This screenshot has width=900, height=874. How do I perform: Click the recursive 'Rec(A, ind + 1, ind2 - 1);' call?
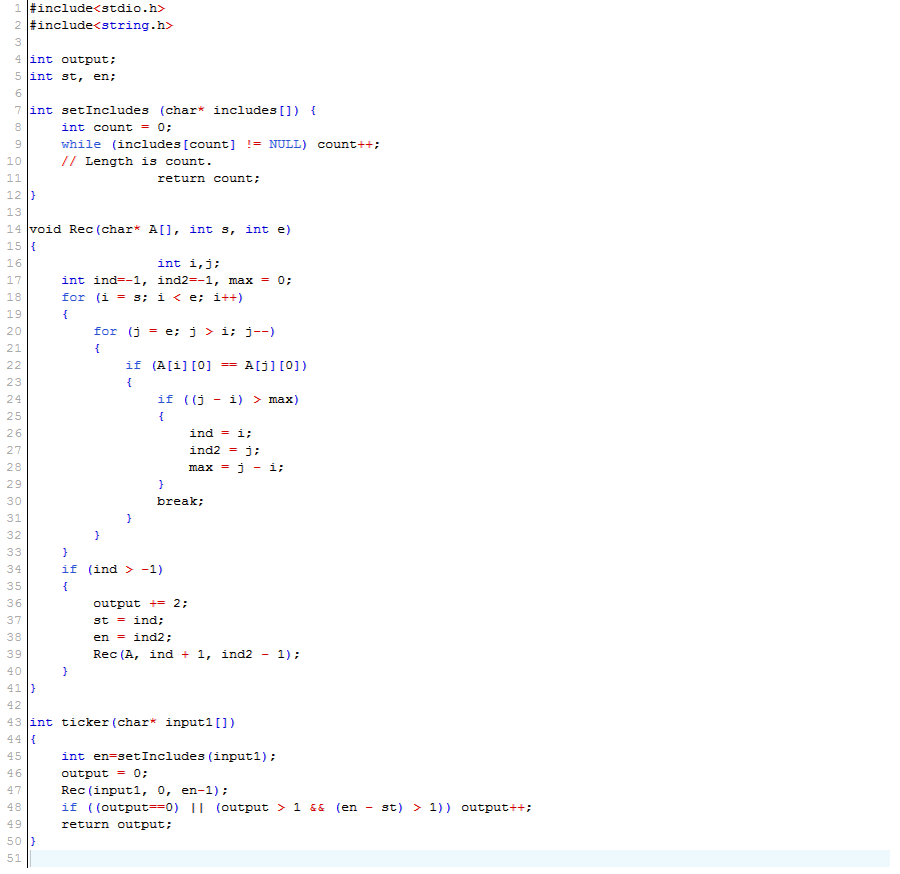196,654
